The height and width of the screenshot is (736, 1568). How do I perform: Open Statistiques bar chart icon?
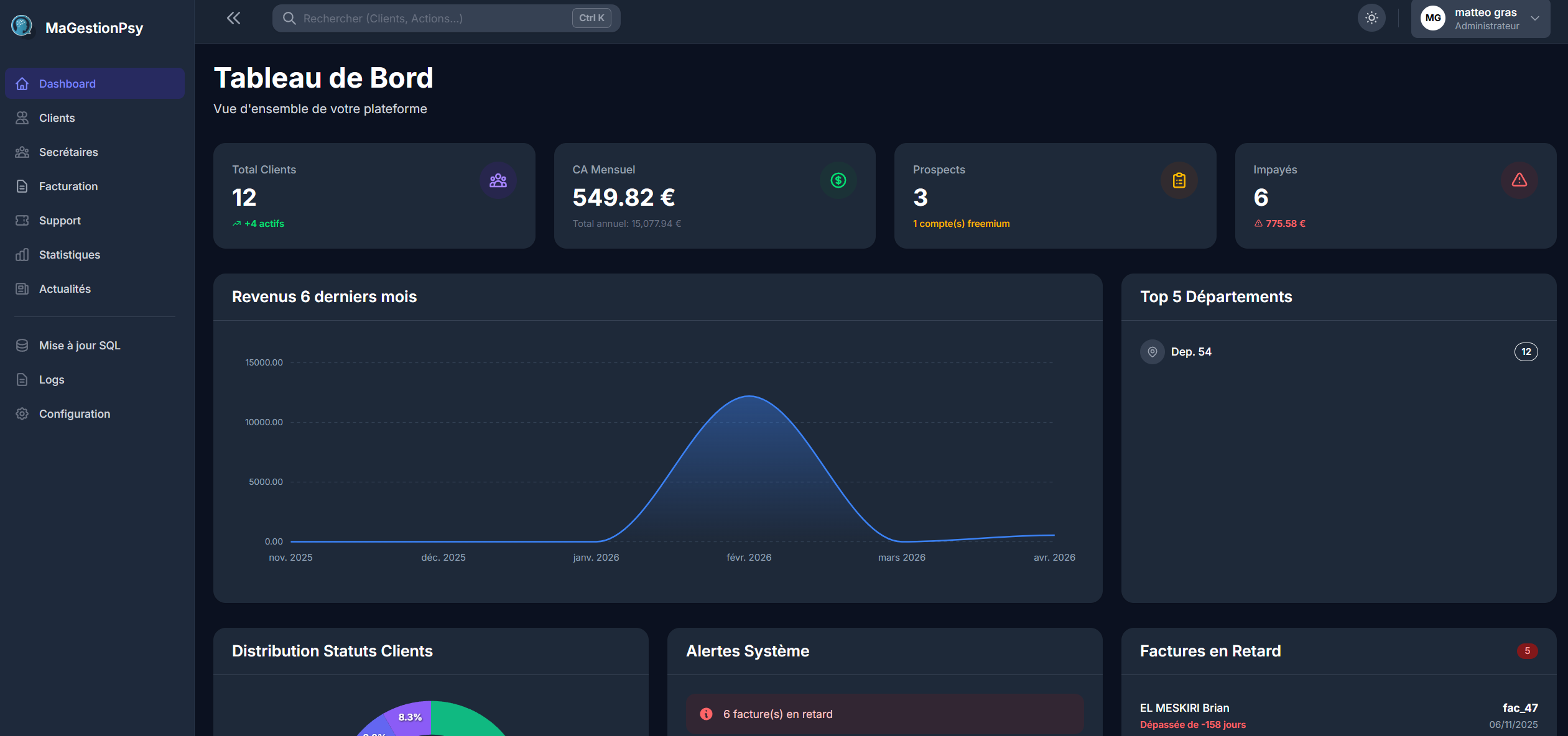click(22, 254)
